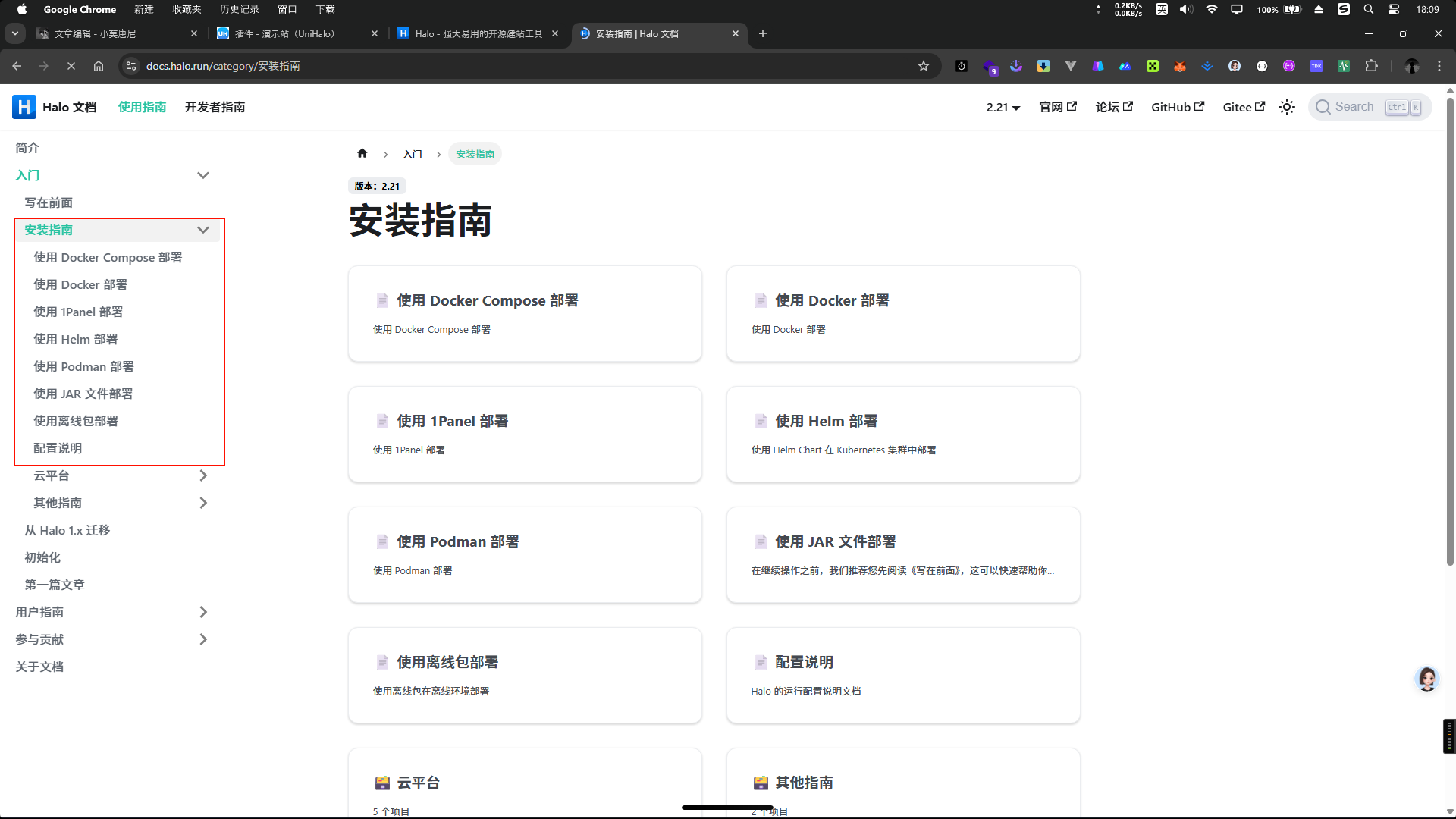
Task: Select 使用 Podman 部署 in sidebar
Action: click(x=83, y=366)
